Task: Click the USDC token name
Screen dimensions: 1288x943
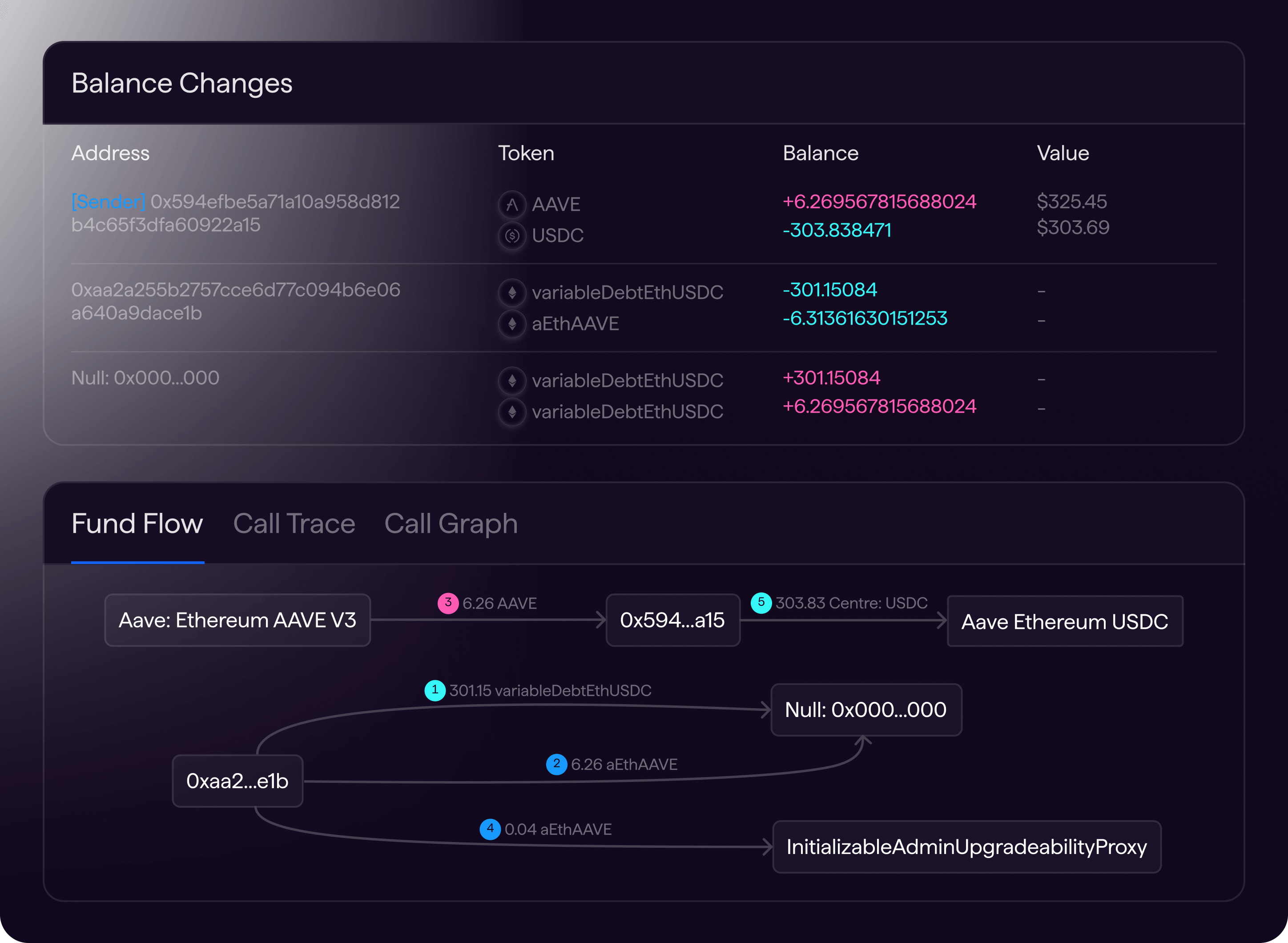Action: tap(558, 235)
